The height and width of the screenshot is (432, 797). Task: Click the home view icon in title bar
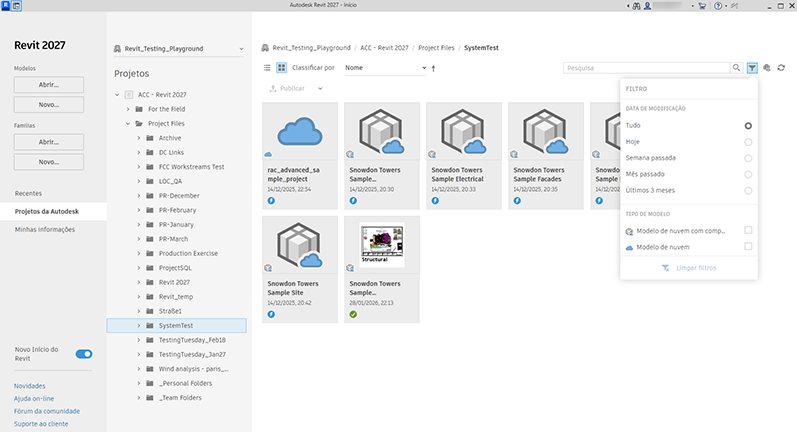tap(16, 6)
